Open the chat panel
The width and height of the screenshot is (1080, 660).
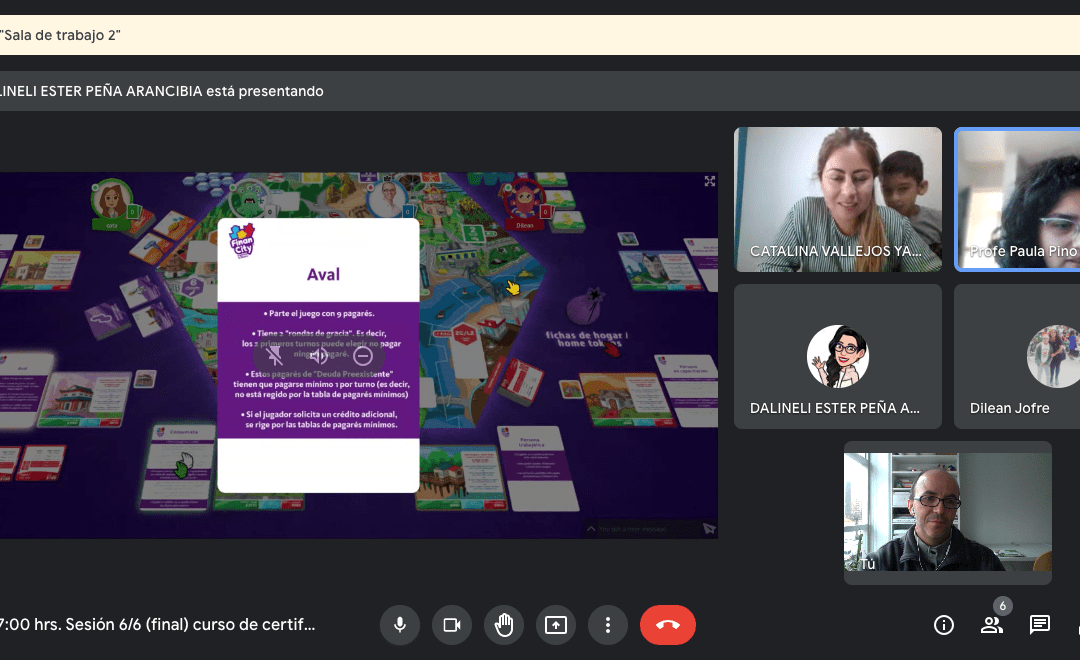pos(1039,625)
